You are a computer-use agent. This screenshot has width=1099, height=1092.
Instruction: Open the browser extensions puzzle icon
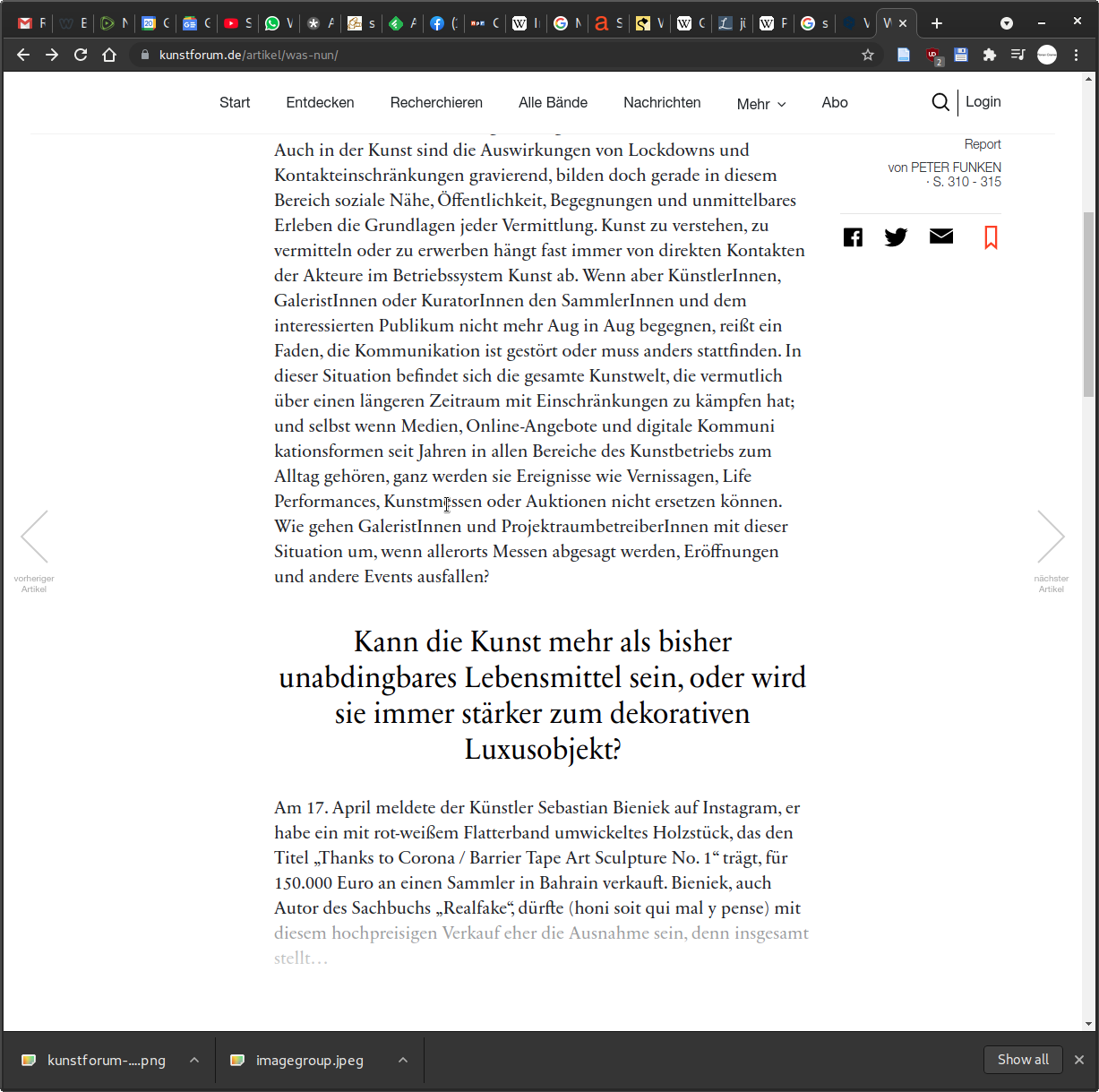(989, 55)
